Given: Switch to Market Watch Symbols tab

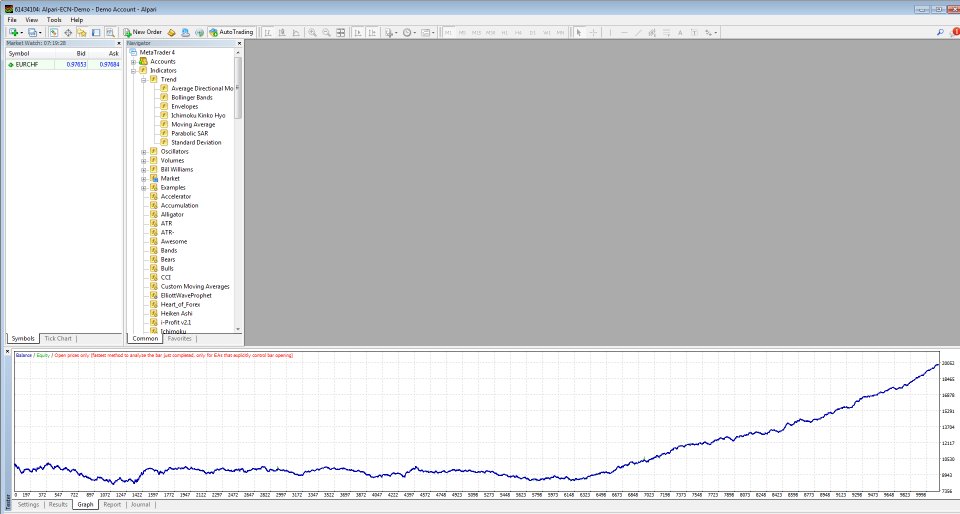Looking at the screenshot, I should (23, 338).
